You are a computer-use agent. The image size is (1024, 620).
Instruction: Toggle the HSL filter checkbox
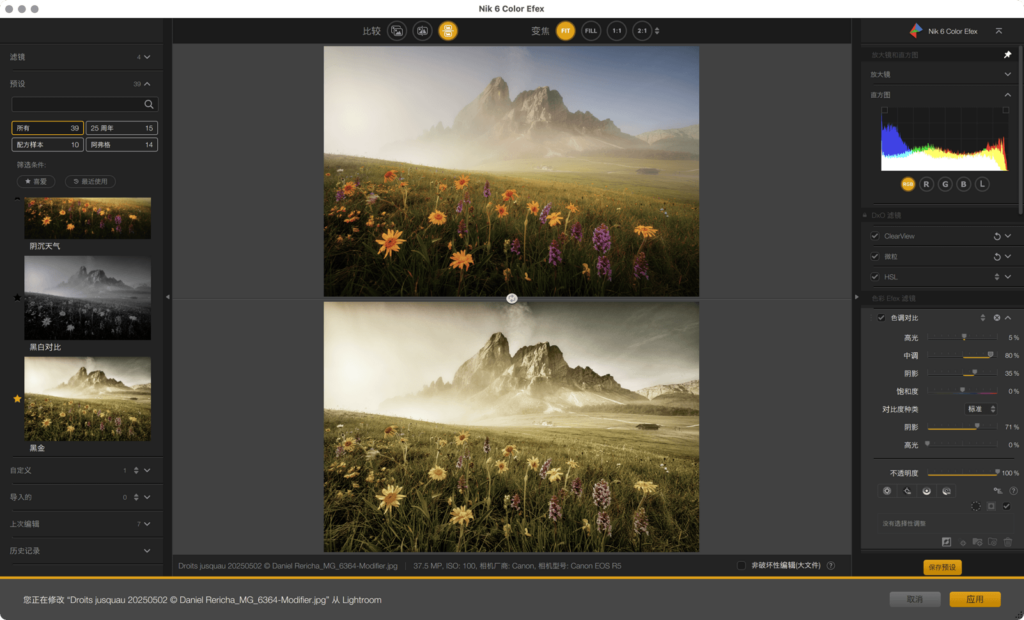click(x=875, y=277)
